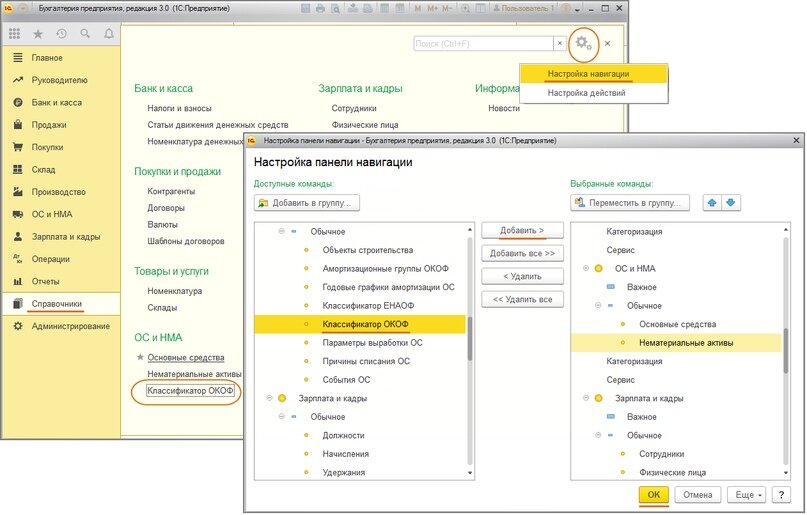The height and width of the screenshot is (515, 807).
Task: Open Классификатор ОКОФ link in main window
Action: [190, 391]
